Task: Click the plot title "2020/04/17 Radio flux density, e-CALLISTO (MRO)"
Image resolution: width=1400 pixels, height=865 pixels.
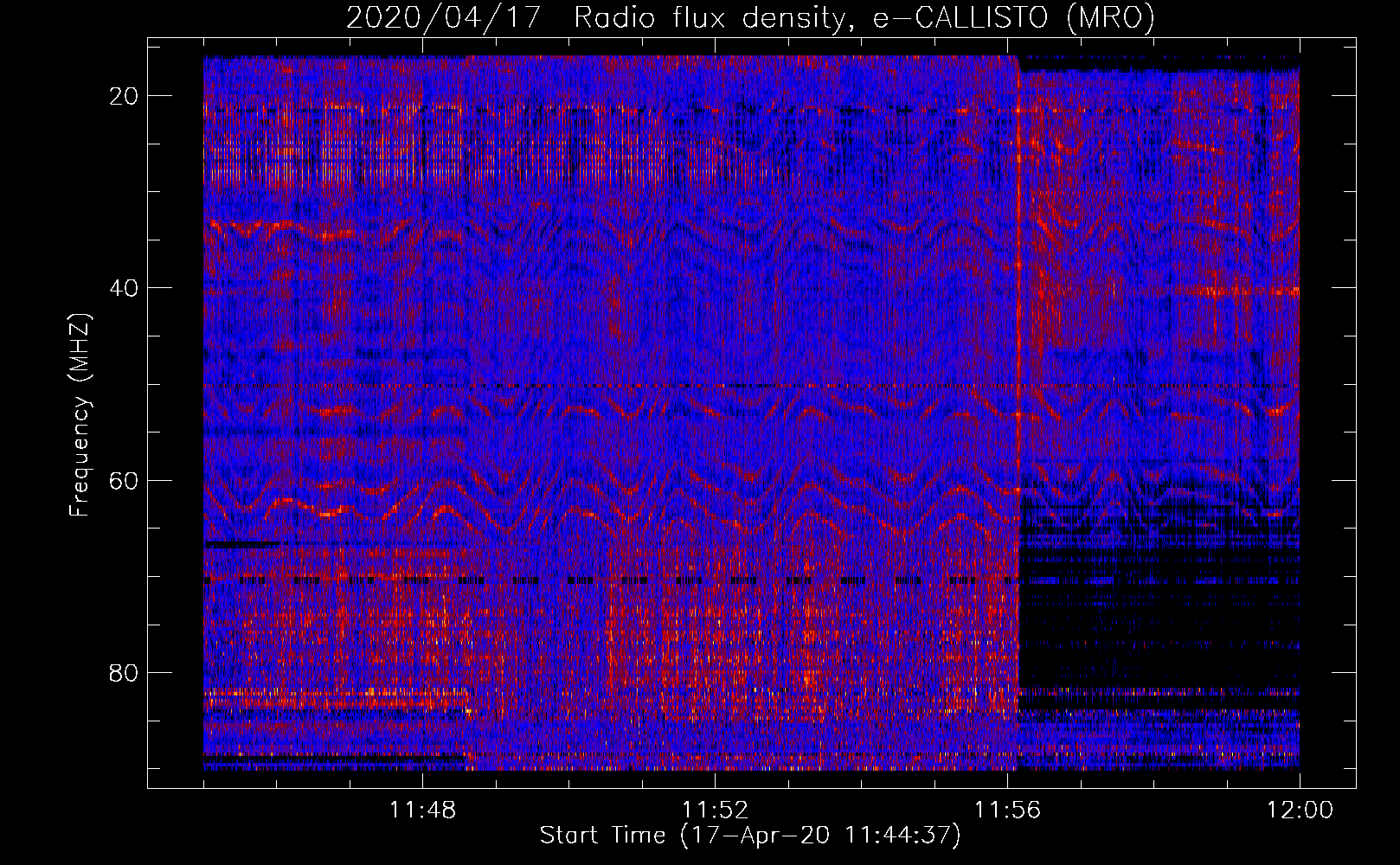Action: coord(750,17)
